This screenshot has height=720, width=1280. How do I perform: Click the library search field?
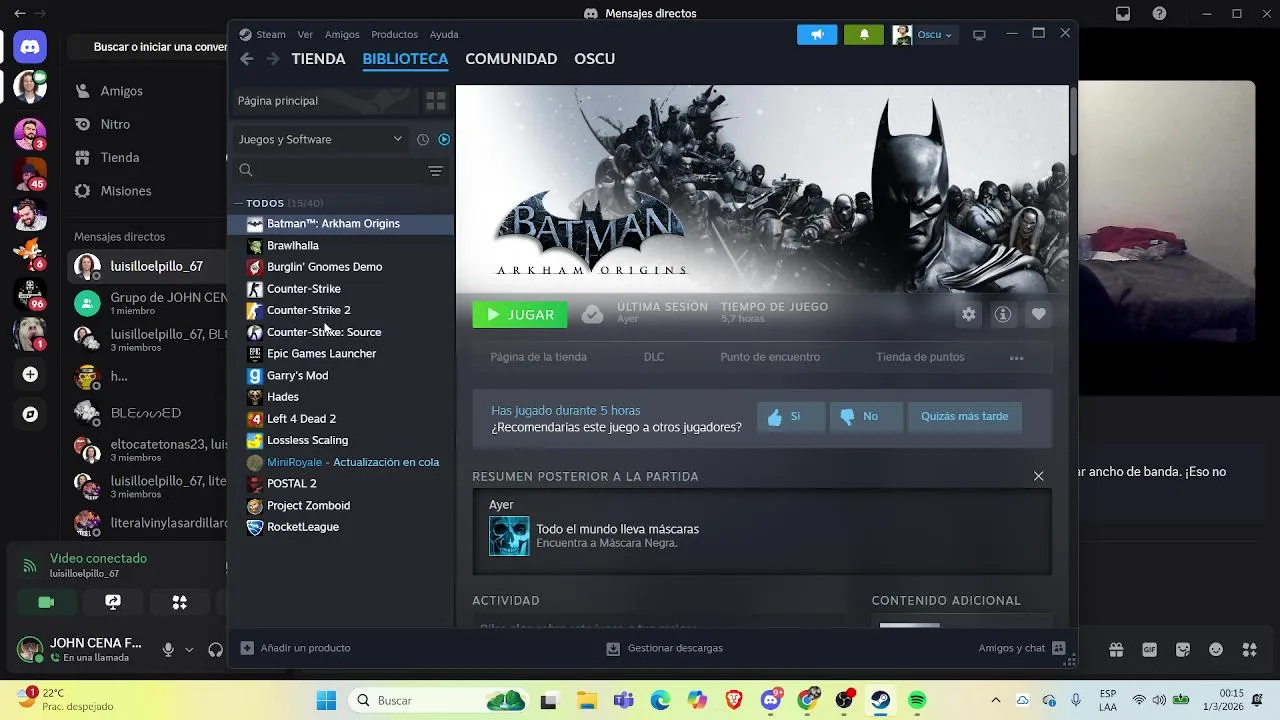330,171
